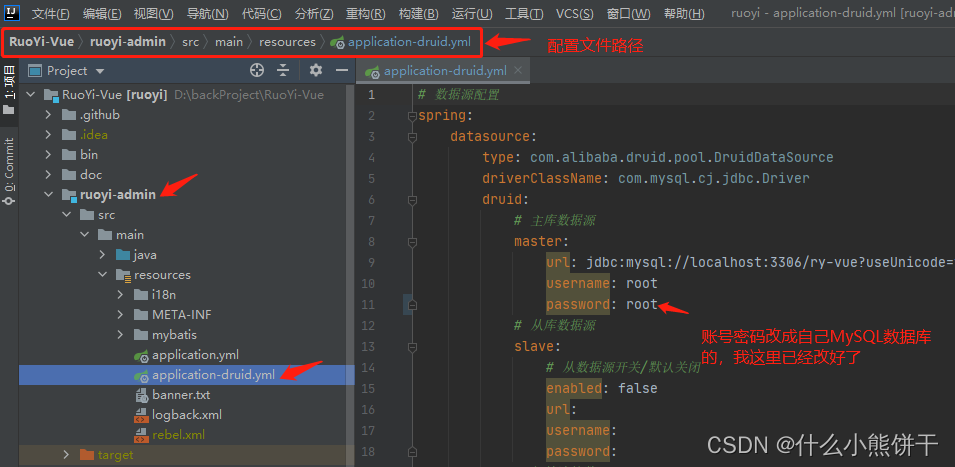Open the 0: Commit tool window tab
The image size is (955, 467).
[x=9, y=172]
